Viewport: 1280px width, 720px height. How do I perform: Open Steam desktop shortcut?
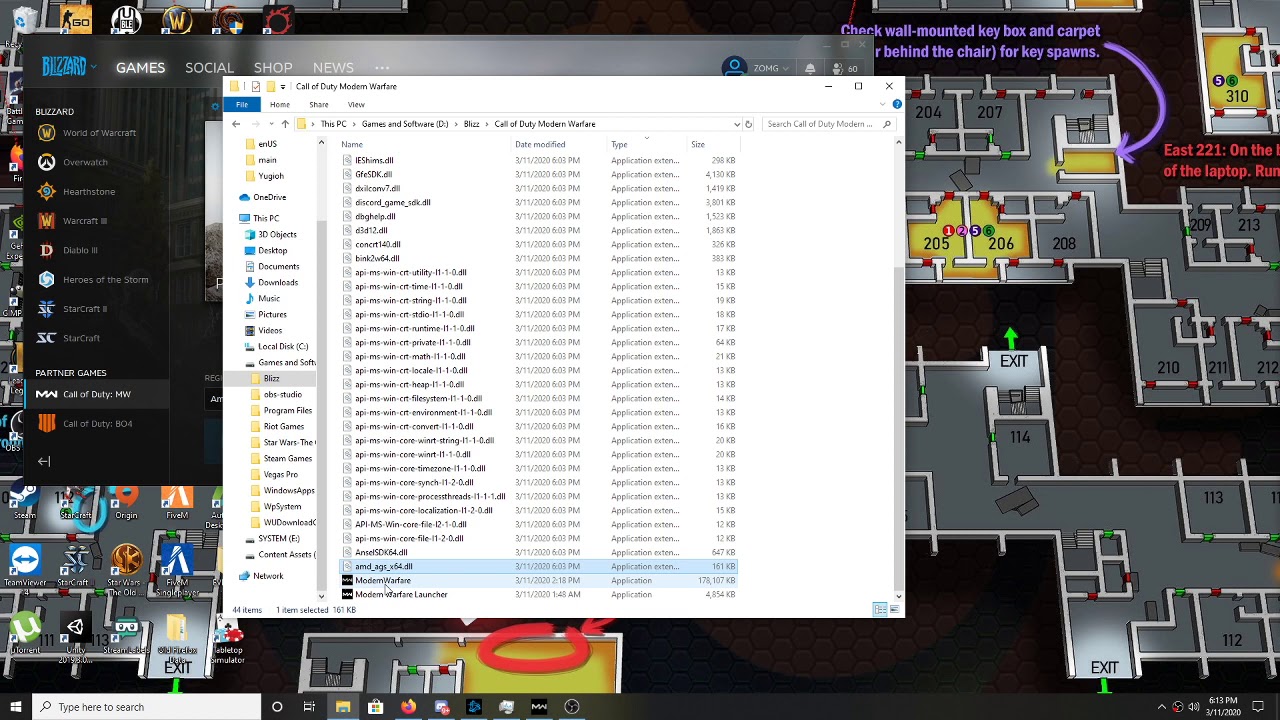pyautogui.click(x=25, y=501)
